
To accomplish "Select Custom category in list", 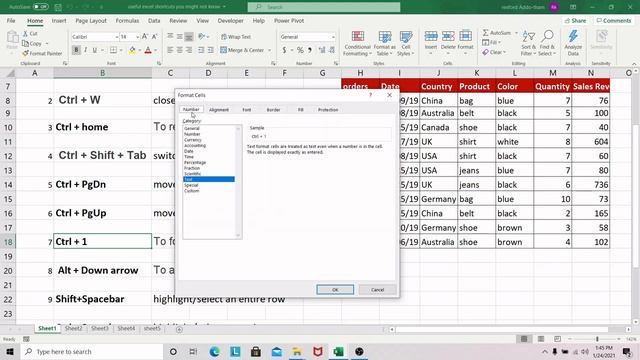I will (191, 191).
